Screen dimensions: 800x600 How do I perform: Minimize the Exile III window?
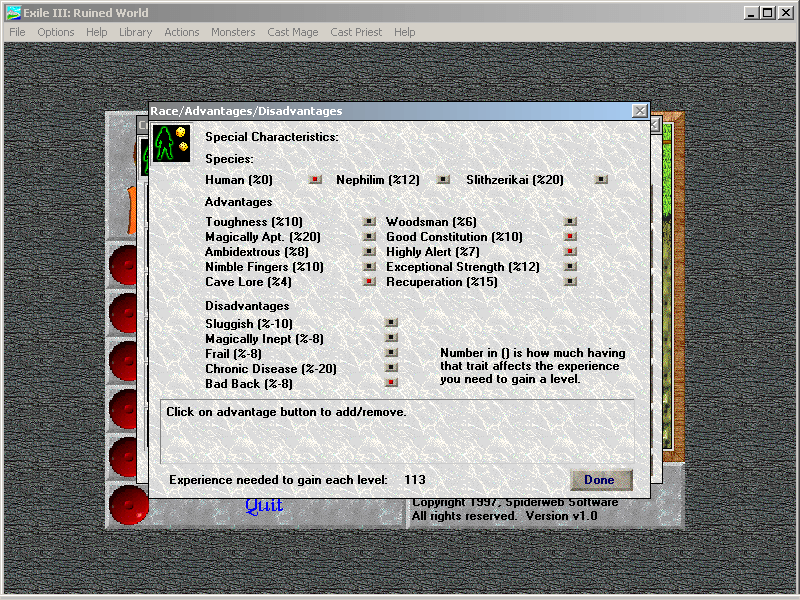click(751, 13)
